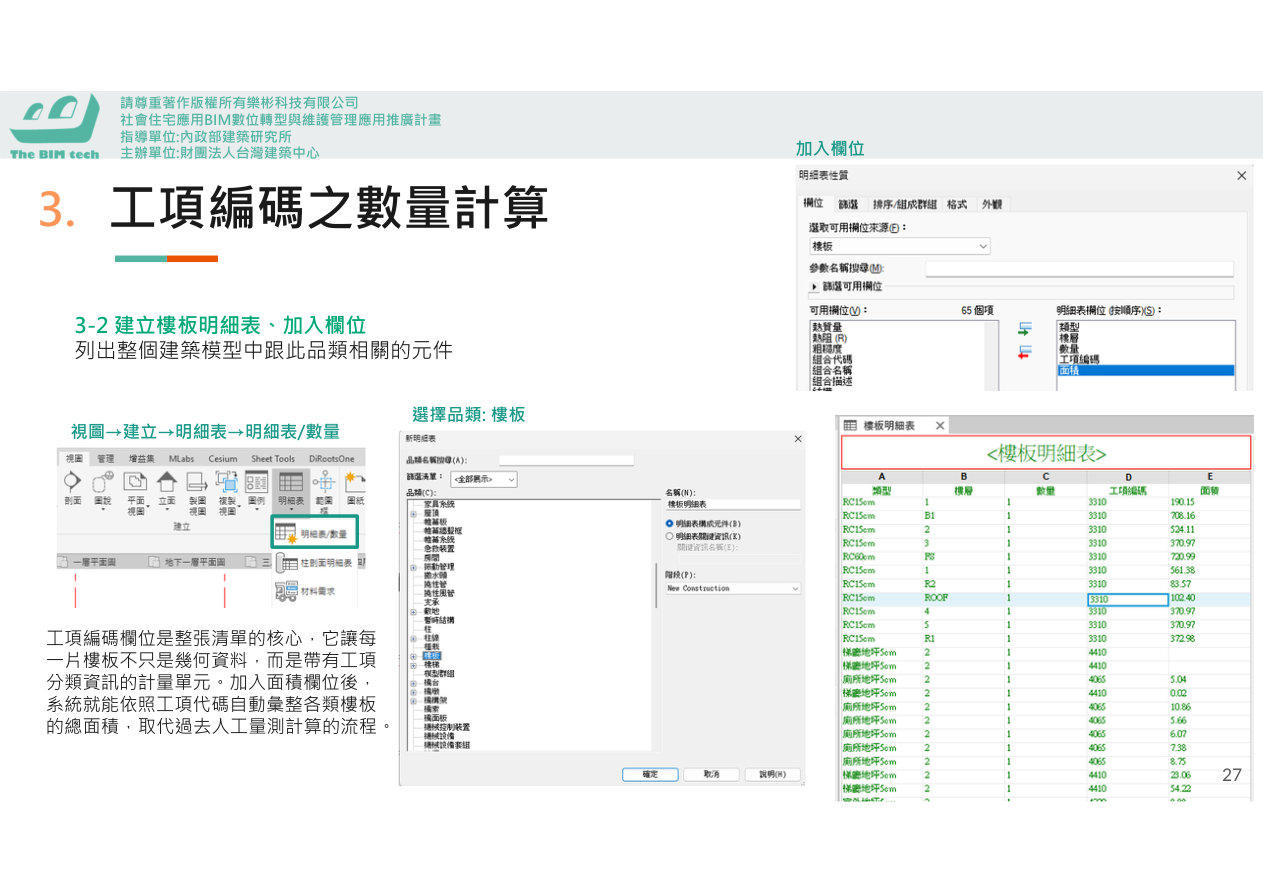
Task: Click the red remove-parameter arrow icon
Action: tap(1024, 351)
